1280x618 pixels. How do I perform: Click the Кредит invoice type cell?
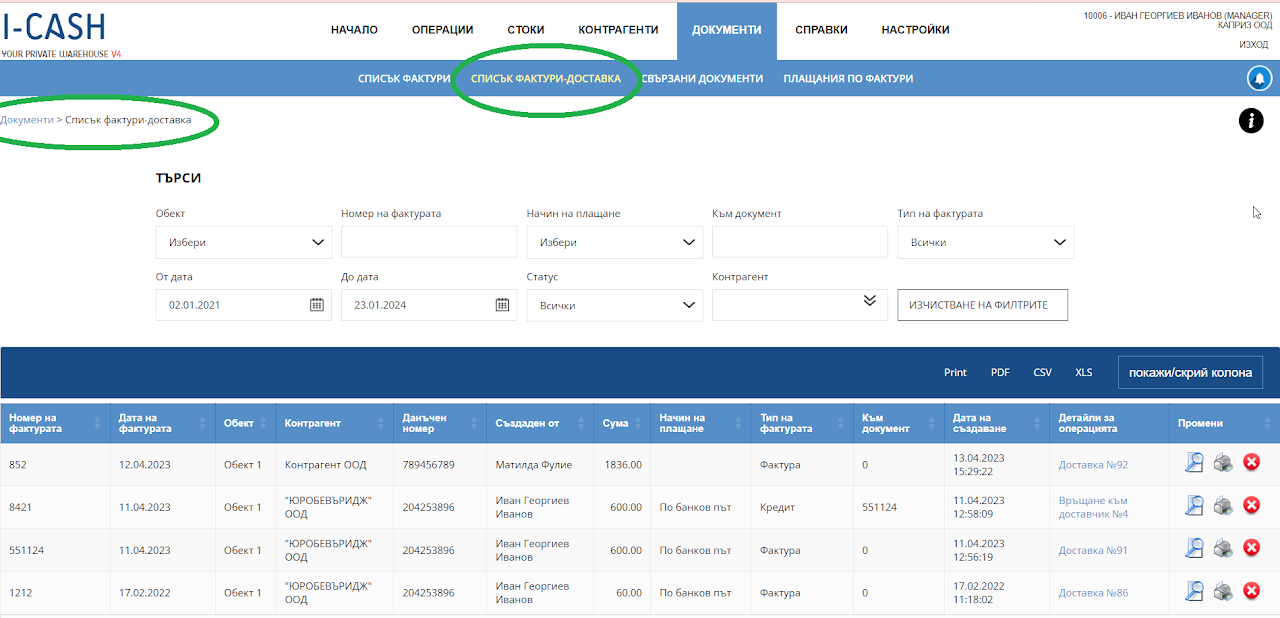[x=801, y=507]
